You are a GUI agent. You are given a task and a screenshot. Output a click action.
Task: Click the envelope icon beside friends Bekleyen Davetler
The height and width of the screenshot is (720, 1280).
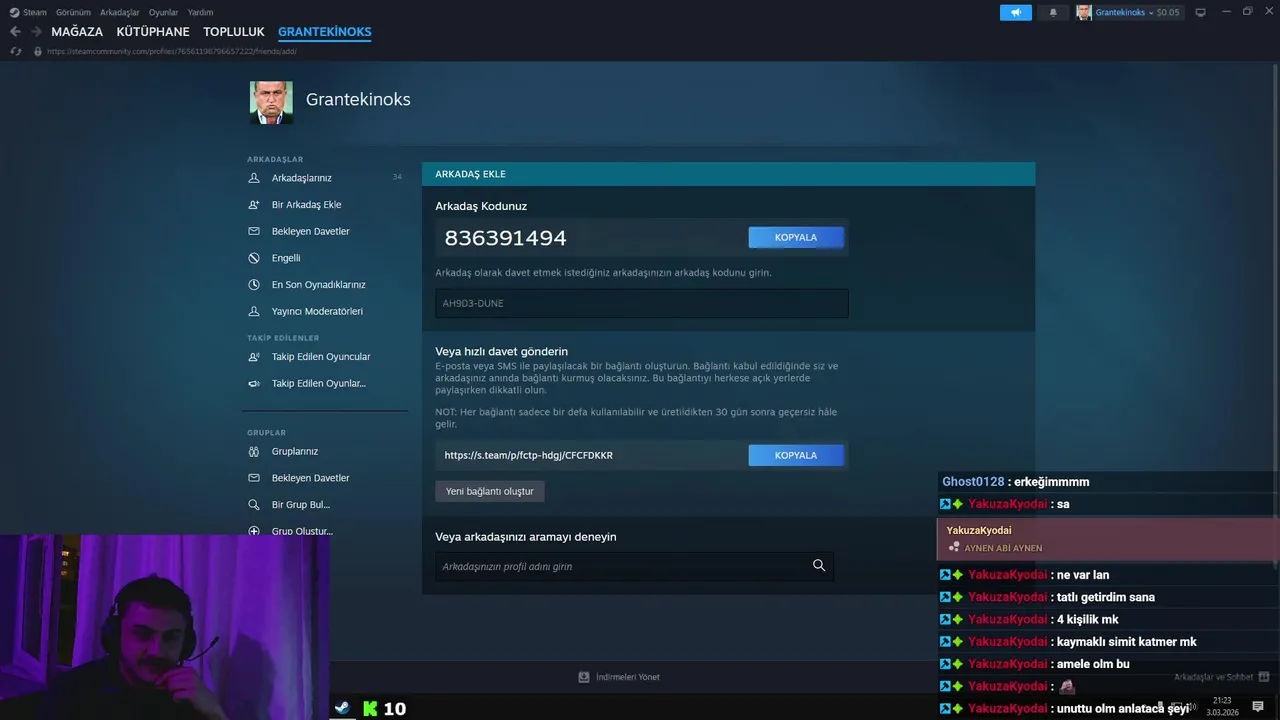[253, 231]
